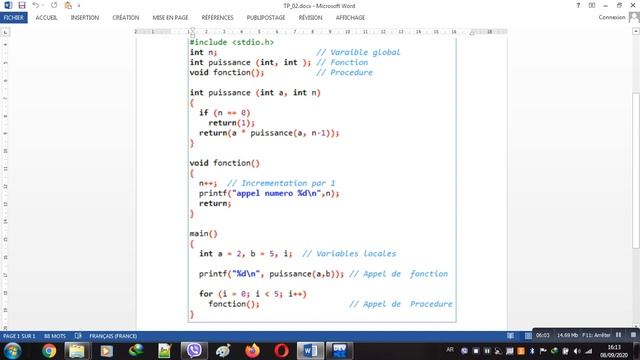The height and width of the screenshot is (360, 640).
Task: Click the '// Variables locales' comment
Action: click(349, 253)
